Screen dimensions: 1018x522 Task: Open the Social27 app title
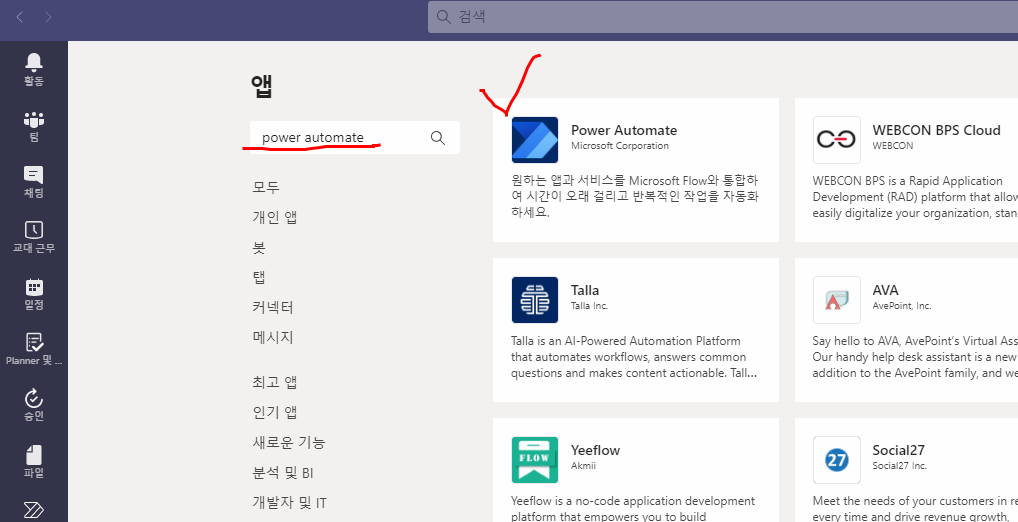[899, 450]
